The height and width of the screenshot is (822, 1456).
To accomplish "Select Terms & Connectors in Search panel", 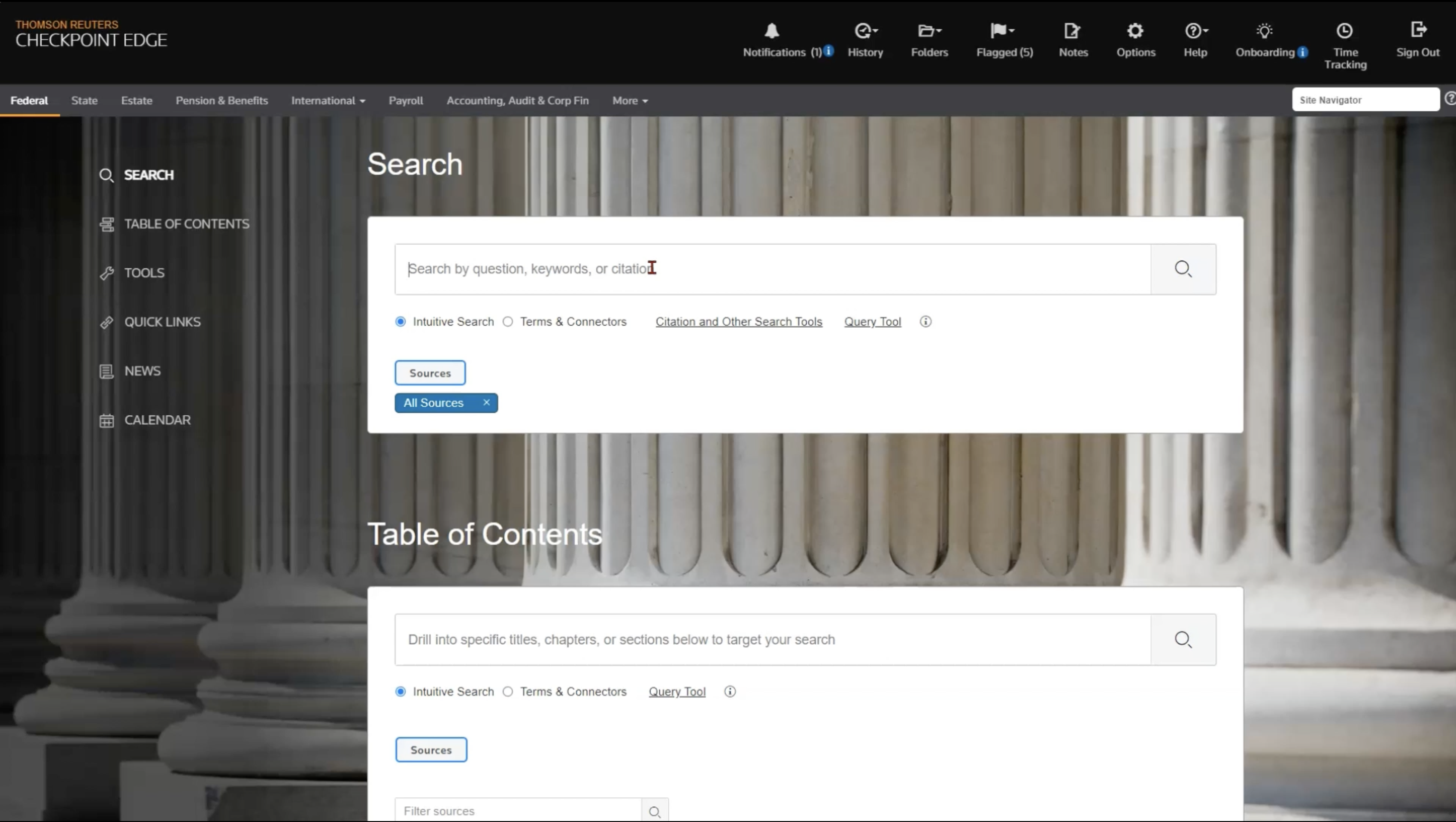I will coord(508,322).
